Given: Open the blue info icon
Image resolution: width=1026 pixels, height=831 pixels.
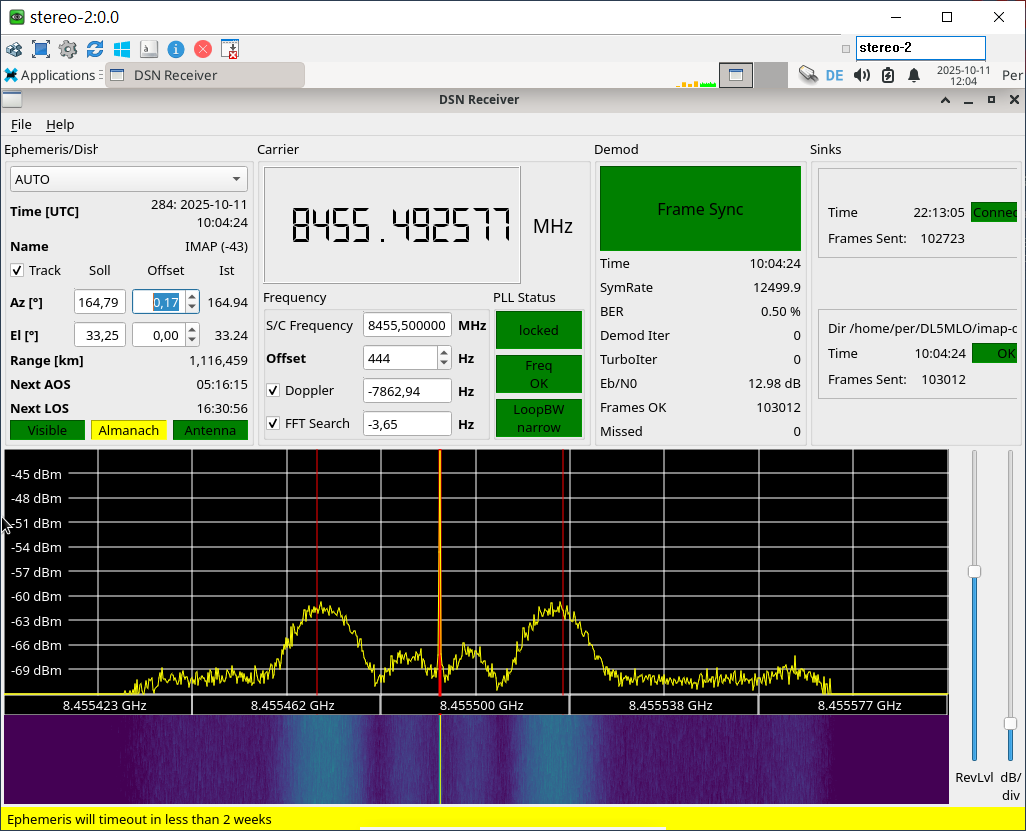Looking at the screenshot, I should [x=176, y=49].
